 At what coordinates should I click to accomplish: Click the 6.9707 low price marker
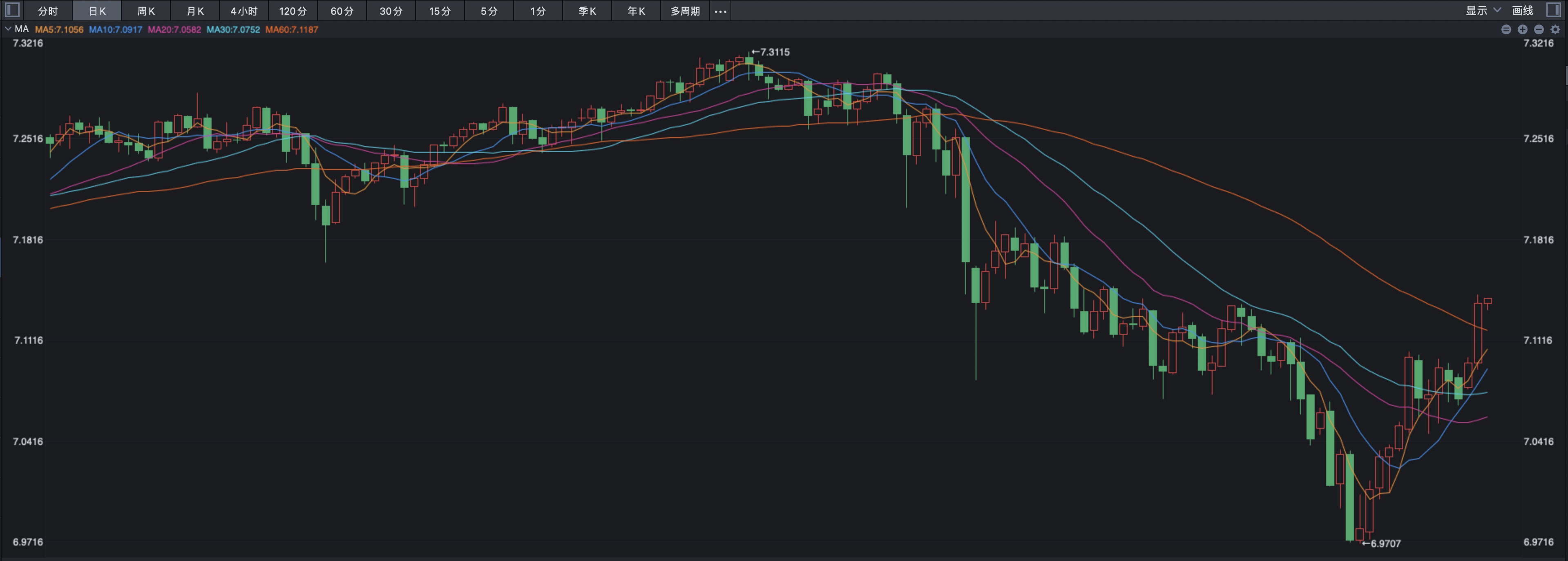point(1382,543)
